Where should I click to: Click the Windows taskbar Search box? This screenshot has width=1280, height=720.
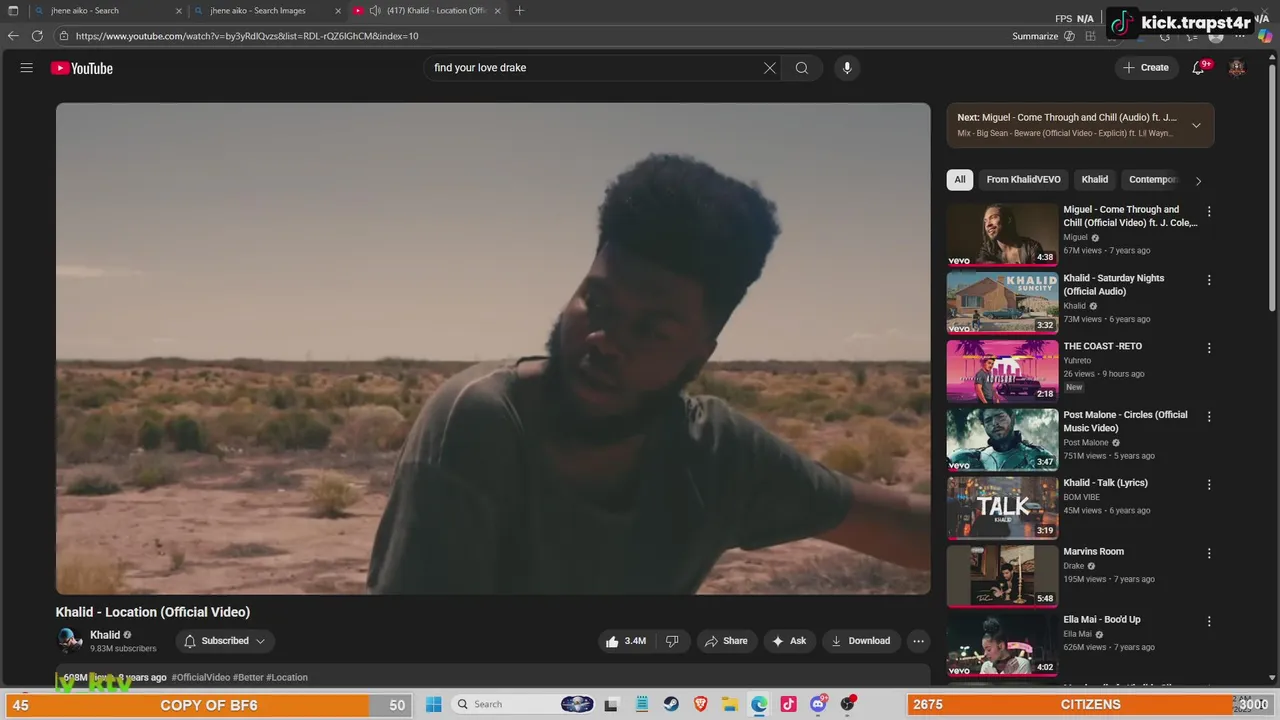click(x=523, y=704)
